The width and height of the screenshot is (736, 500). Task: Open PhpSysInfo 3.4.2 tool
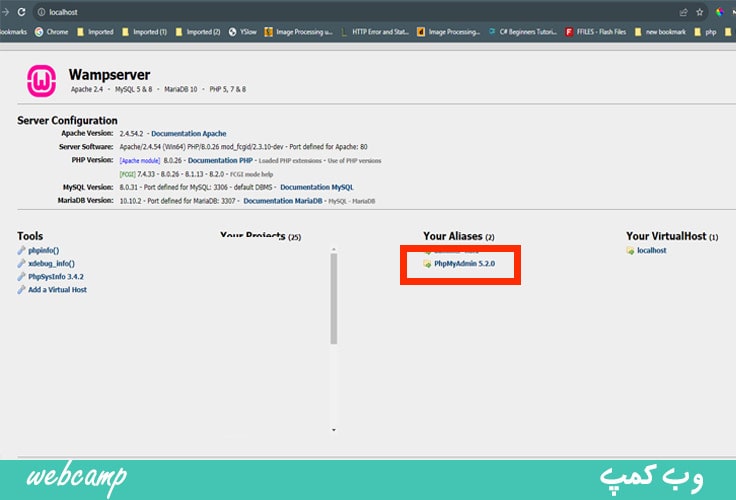tap(56, 277)
